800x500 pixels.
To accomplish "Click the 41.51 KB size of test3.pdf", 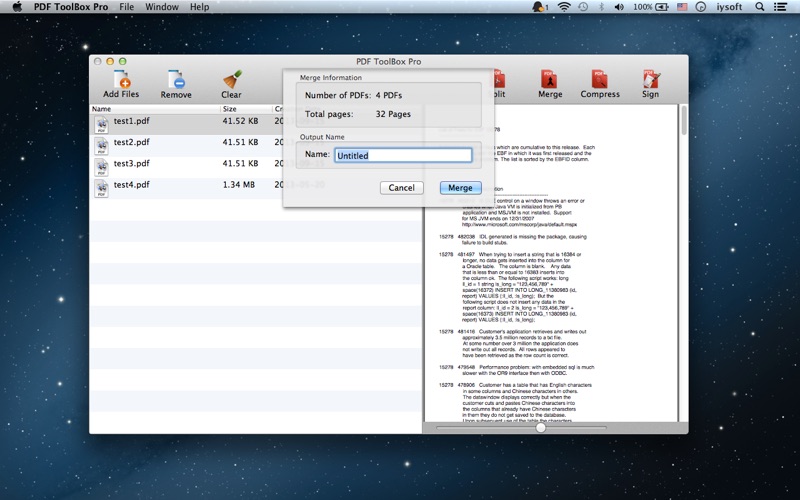I will click(240, 163).
